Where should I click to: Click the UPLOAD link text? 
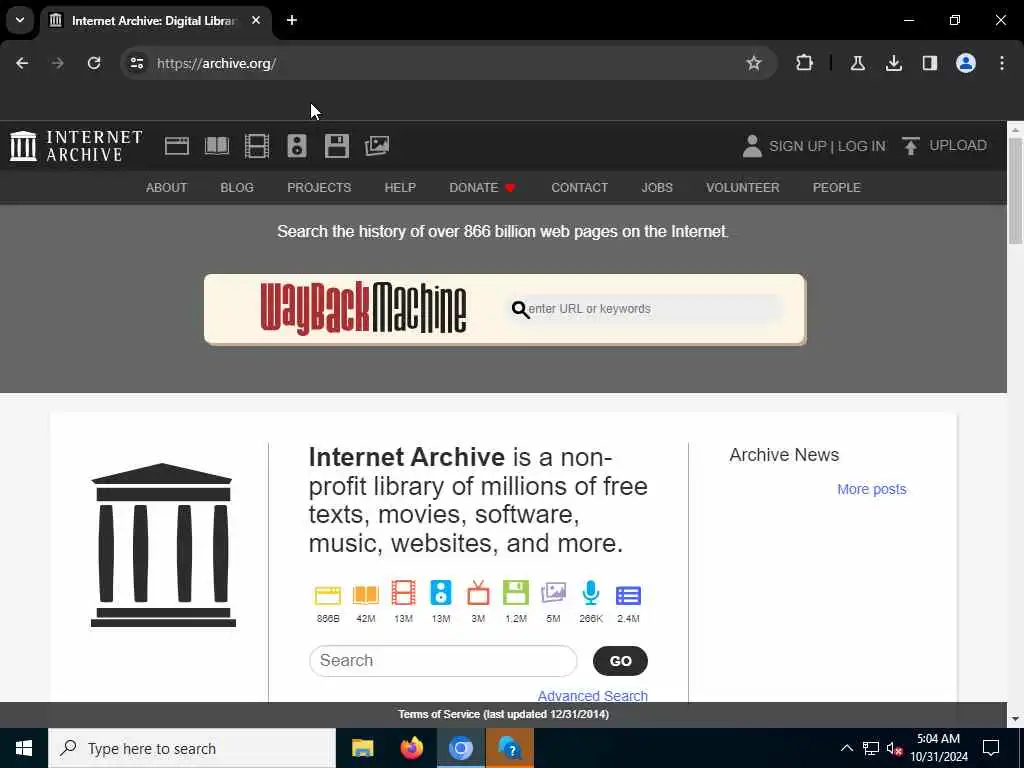(x=958, y=145)
